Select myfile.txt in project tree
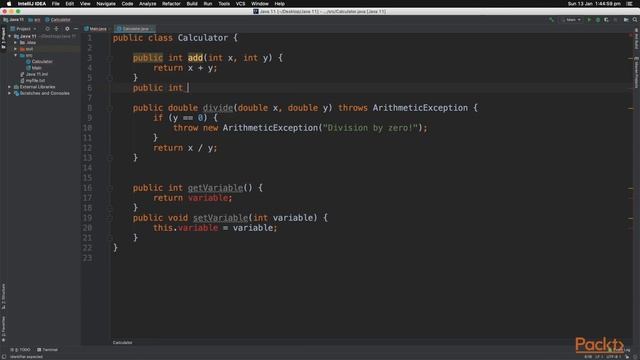The width and height of the screenshot is (640, 360). coord(33,81)
